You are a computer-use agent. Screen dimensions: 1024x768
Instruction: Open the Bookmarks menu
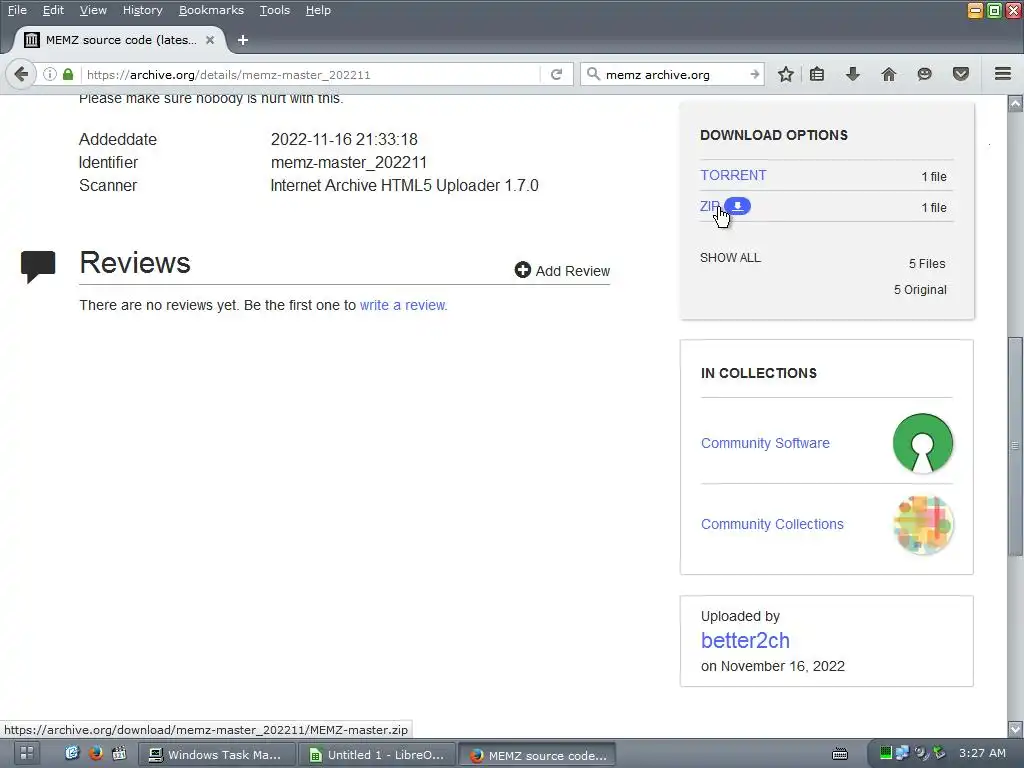pyautogui.click(x=211, y=10)
